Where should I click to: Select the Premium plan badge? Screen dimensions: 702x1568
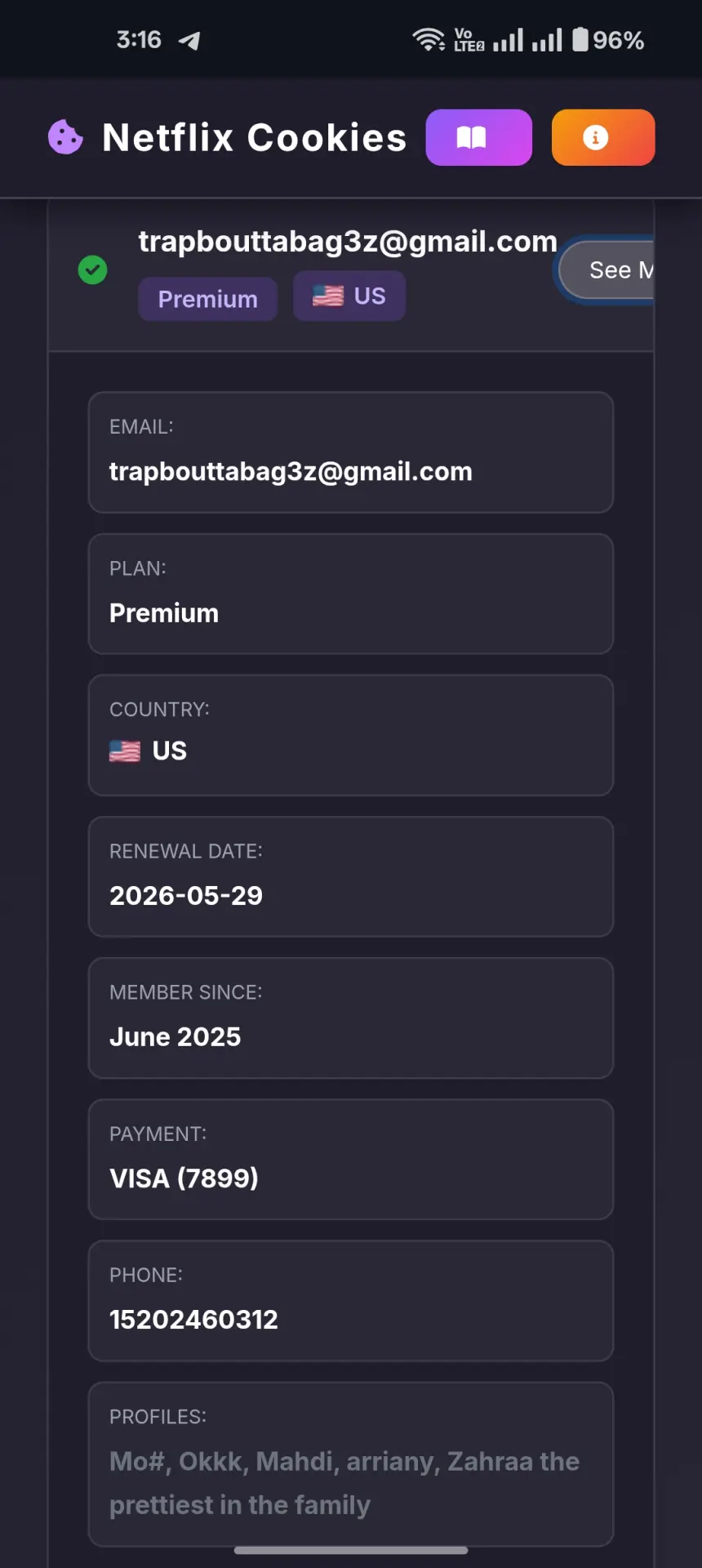tap(208, 299)
